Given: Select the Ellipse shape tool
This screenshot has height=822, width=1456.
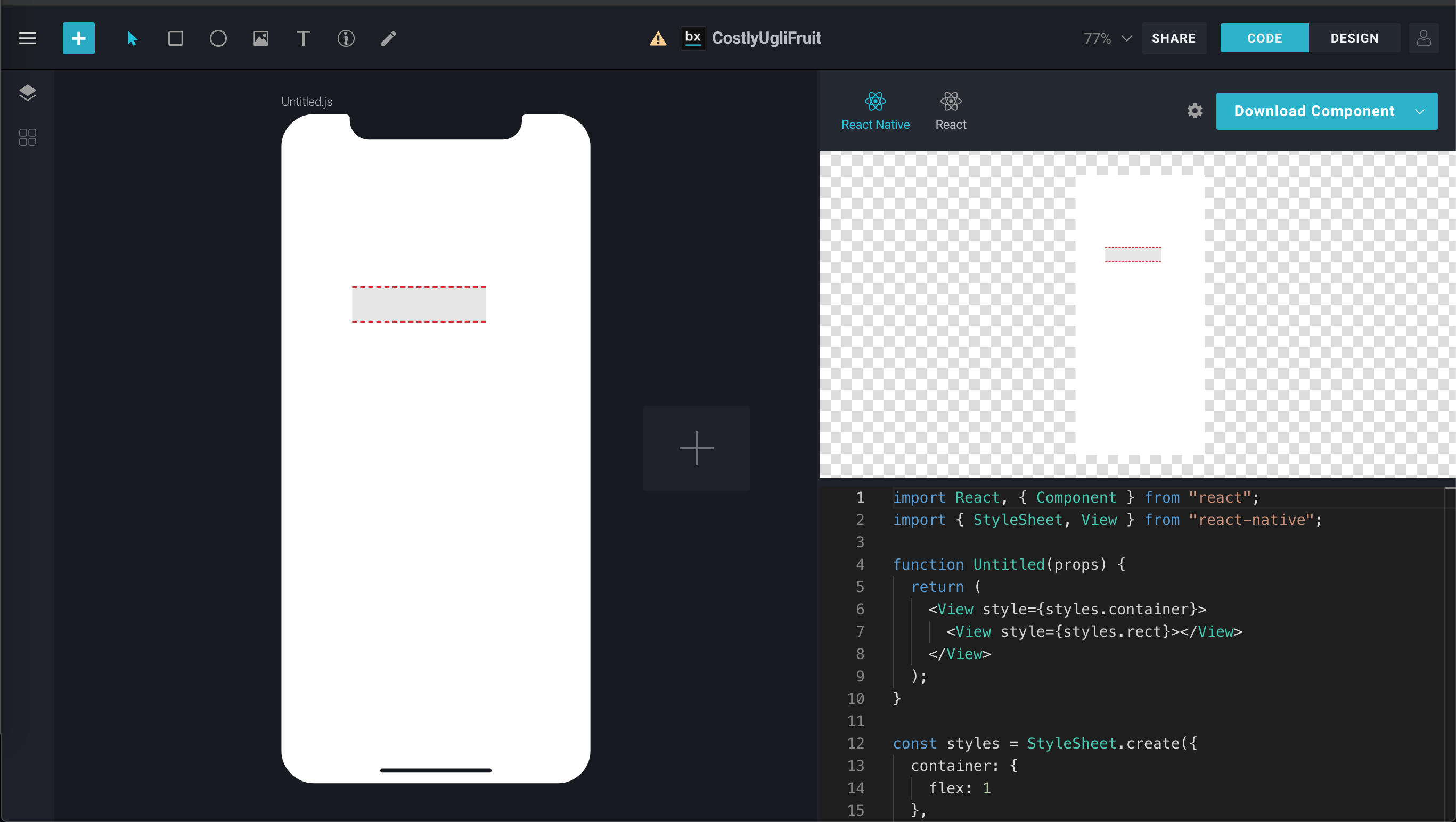Looking at the screenshot, I should click(218, 38).
